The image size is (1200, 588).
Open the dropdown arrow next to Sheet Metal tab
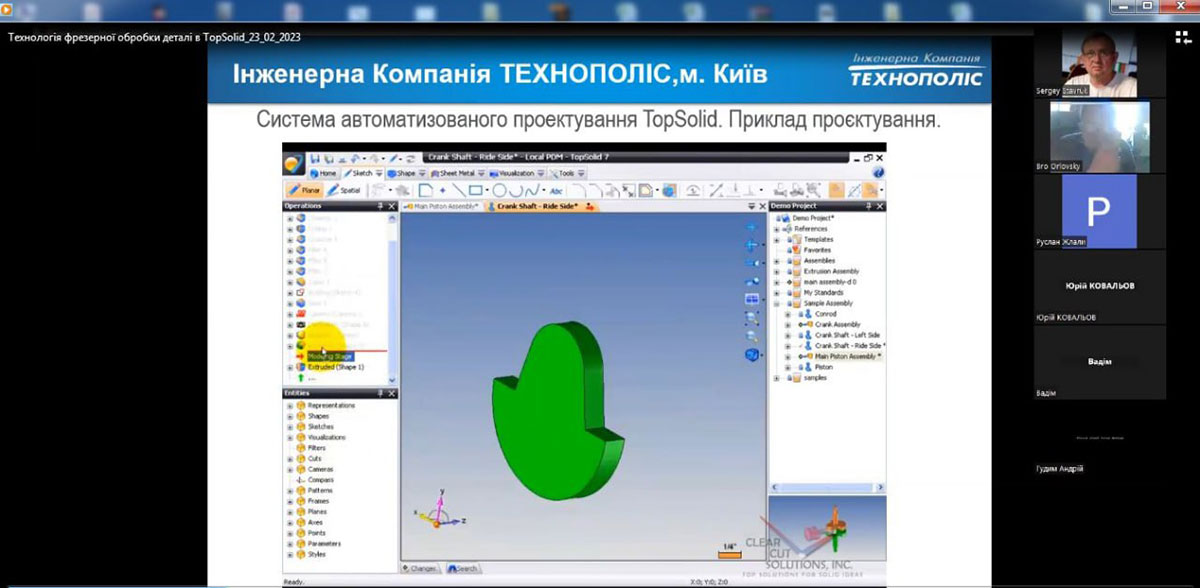point(481,173)
